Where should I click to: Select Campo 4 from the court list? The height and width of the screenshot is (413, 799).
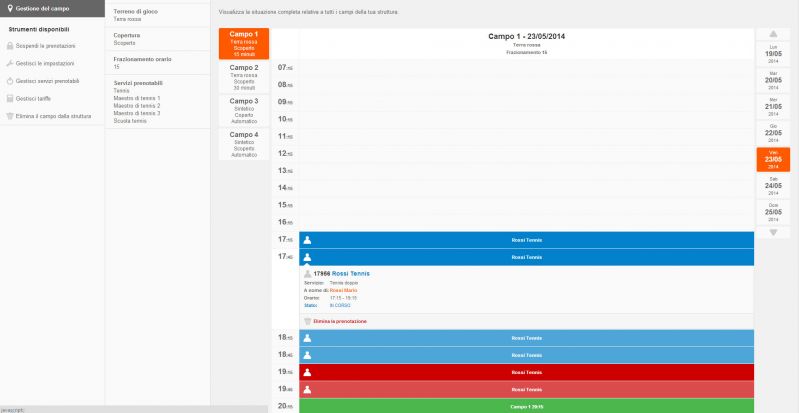244,144
